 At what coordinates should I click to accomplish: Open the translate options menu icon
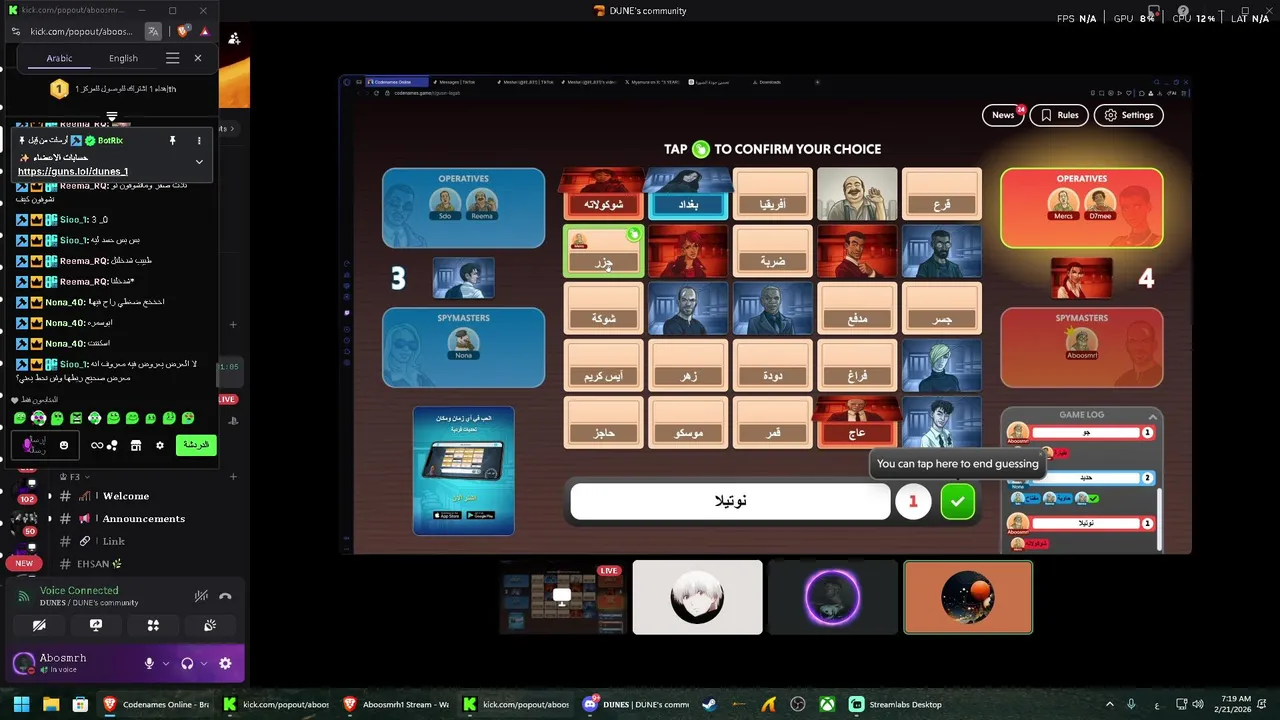172,58
